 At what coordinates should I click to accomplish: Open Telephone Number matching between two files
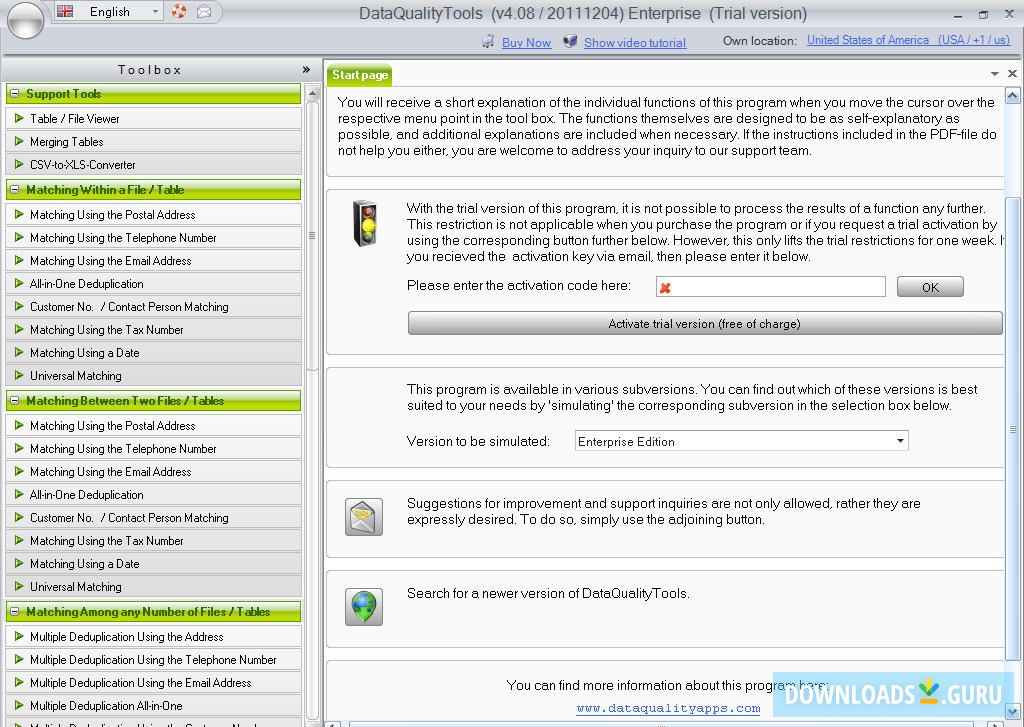point(153,449)
